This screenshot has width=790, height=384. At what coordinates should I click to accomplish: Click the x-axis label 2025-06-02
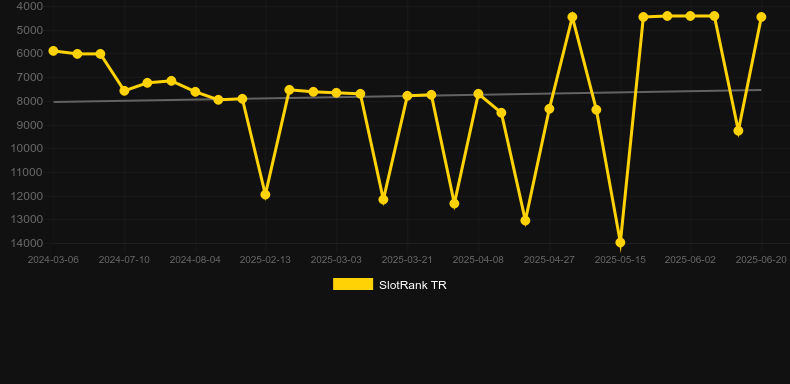(x=690, y=260)
